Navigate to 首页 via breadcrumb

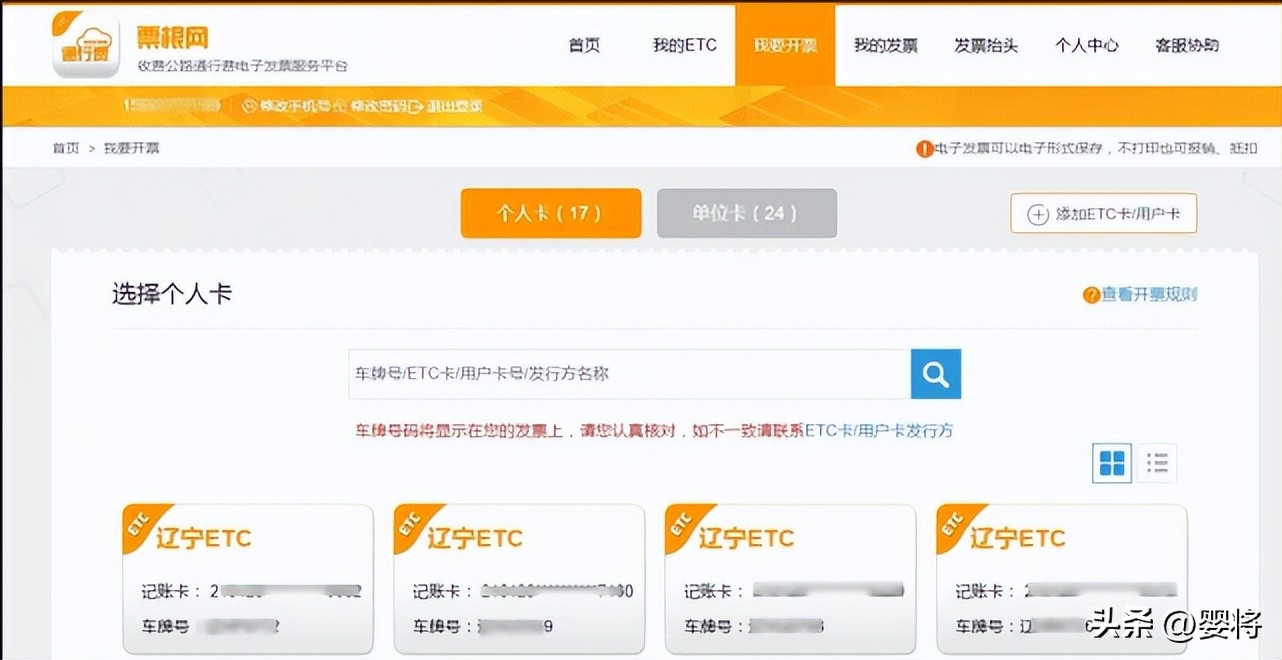pos(65,147)
